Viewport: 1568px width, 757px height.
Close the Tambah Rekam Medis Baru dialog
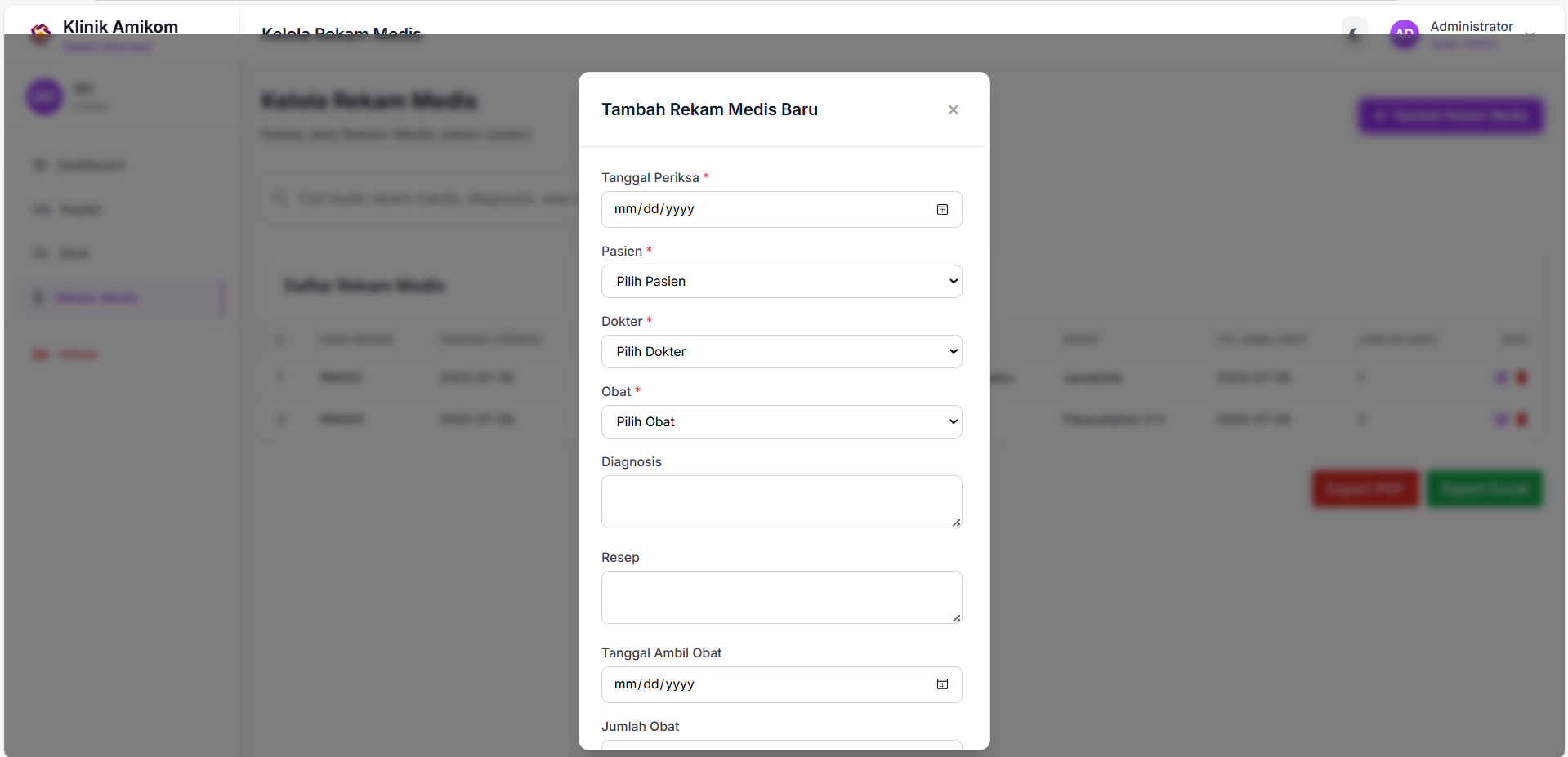953,109
